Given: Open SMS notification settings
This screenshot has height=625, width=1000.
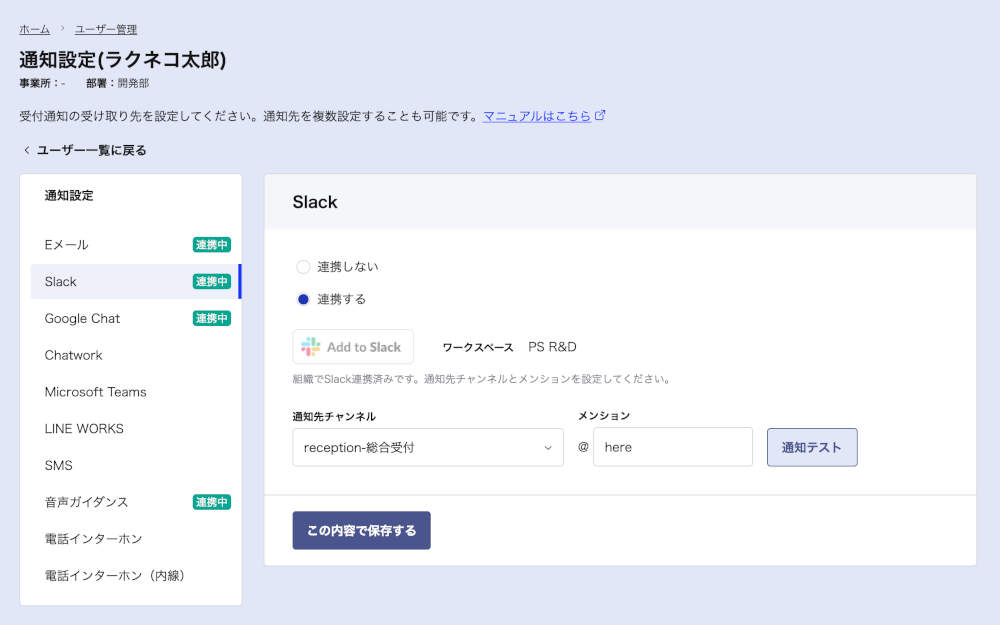Looking at the screenshot, I should click(136, 466).
